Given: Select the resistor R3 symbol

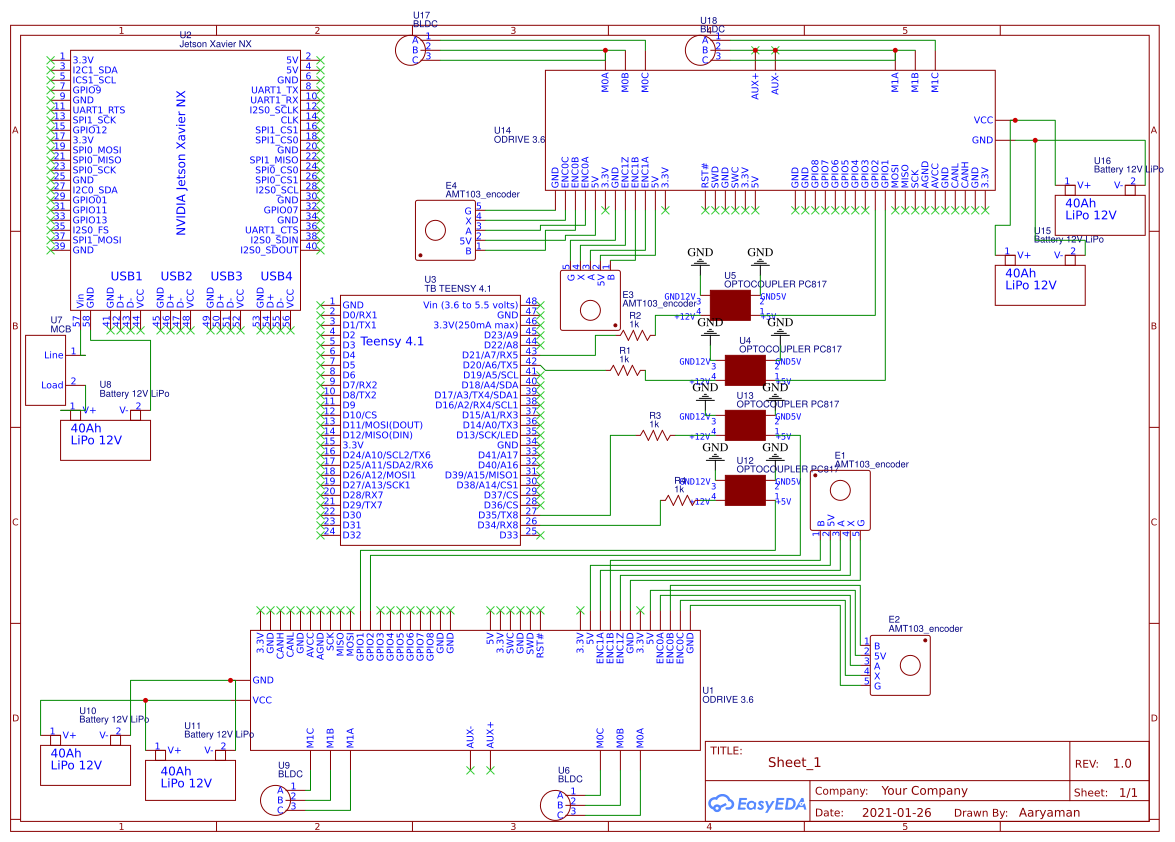Looking at the screenshot, I should pos(652,433).
